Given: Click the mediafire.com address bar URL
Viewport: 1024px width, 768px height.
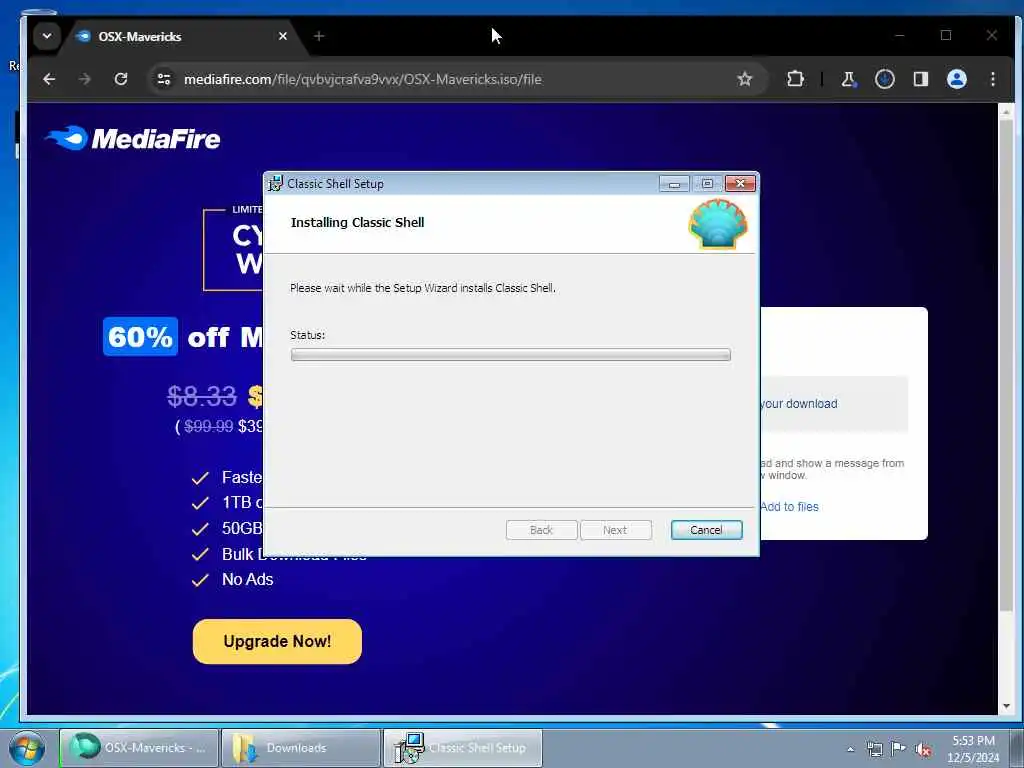Looking at the screenshot, I should (362, 79).
